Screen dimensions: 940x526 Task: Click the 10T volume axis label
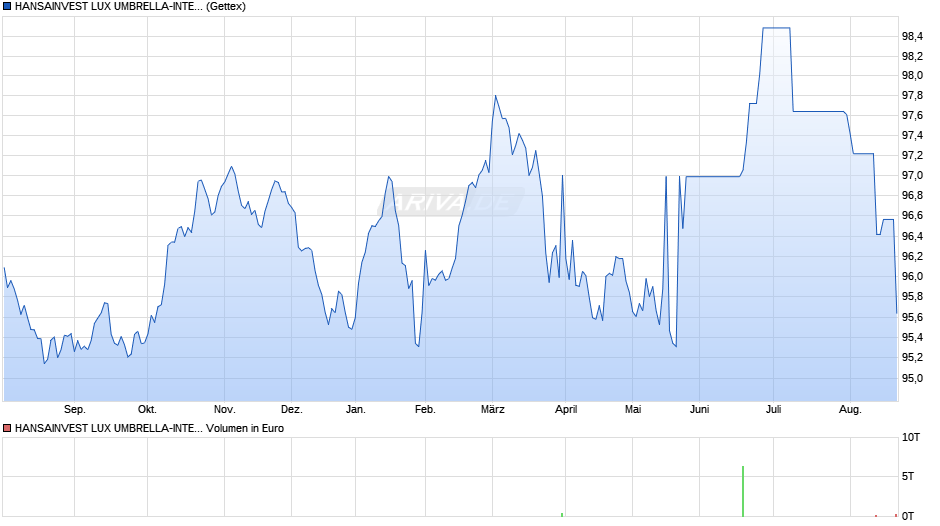tap(911, 437)
